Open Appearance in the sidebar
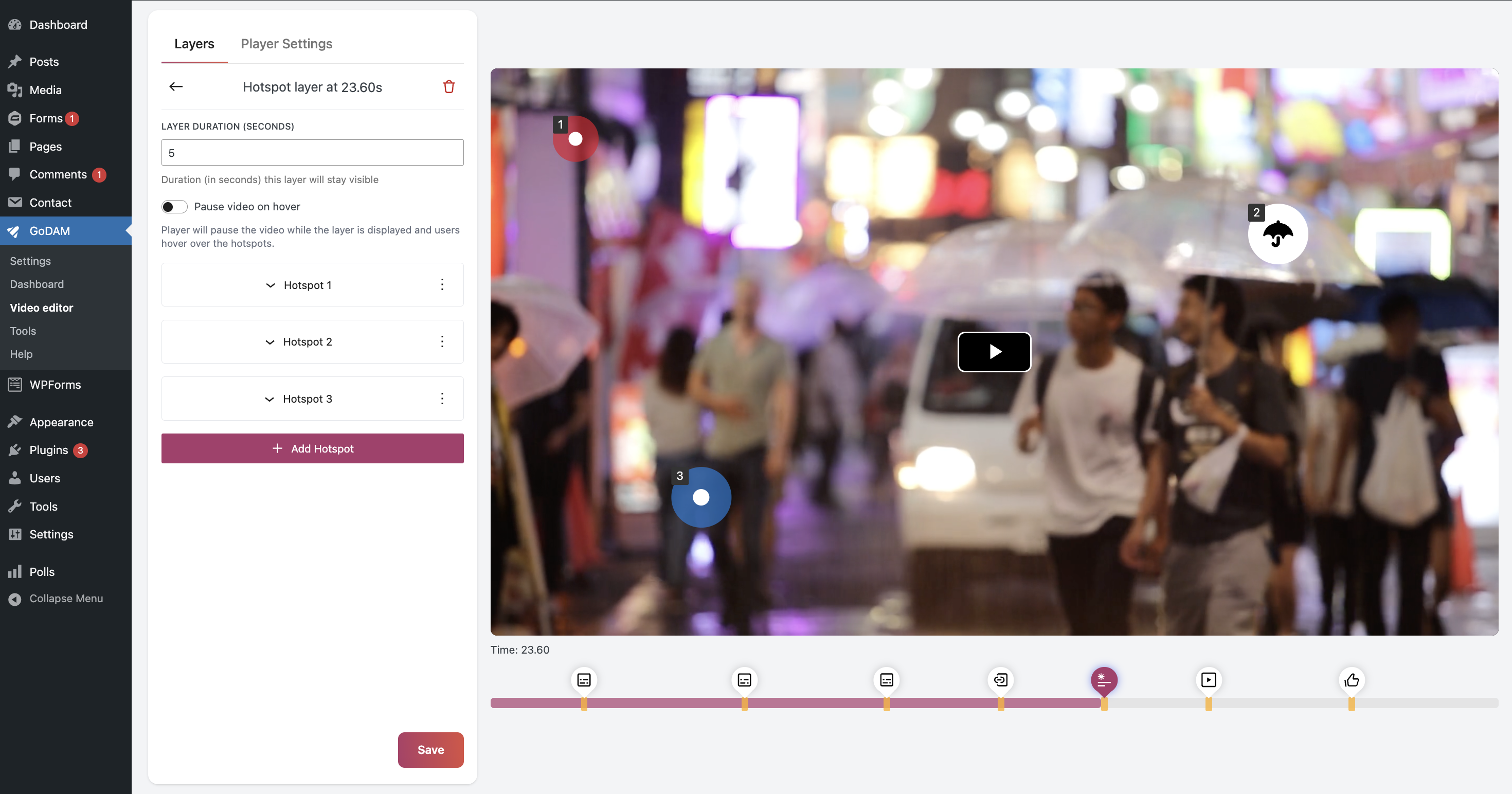Image resolution: width=1512 pixels, height=794 pixels. coord(66,422)
